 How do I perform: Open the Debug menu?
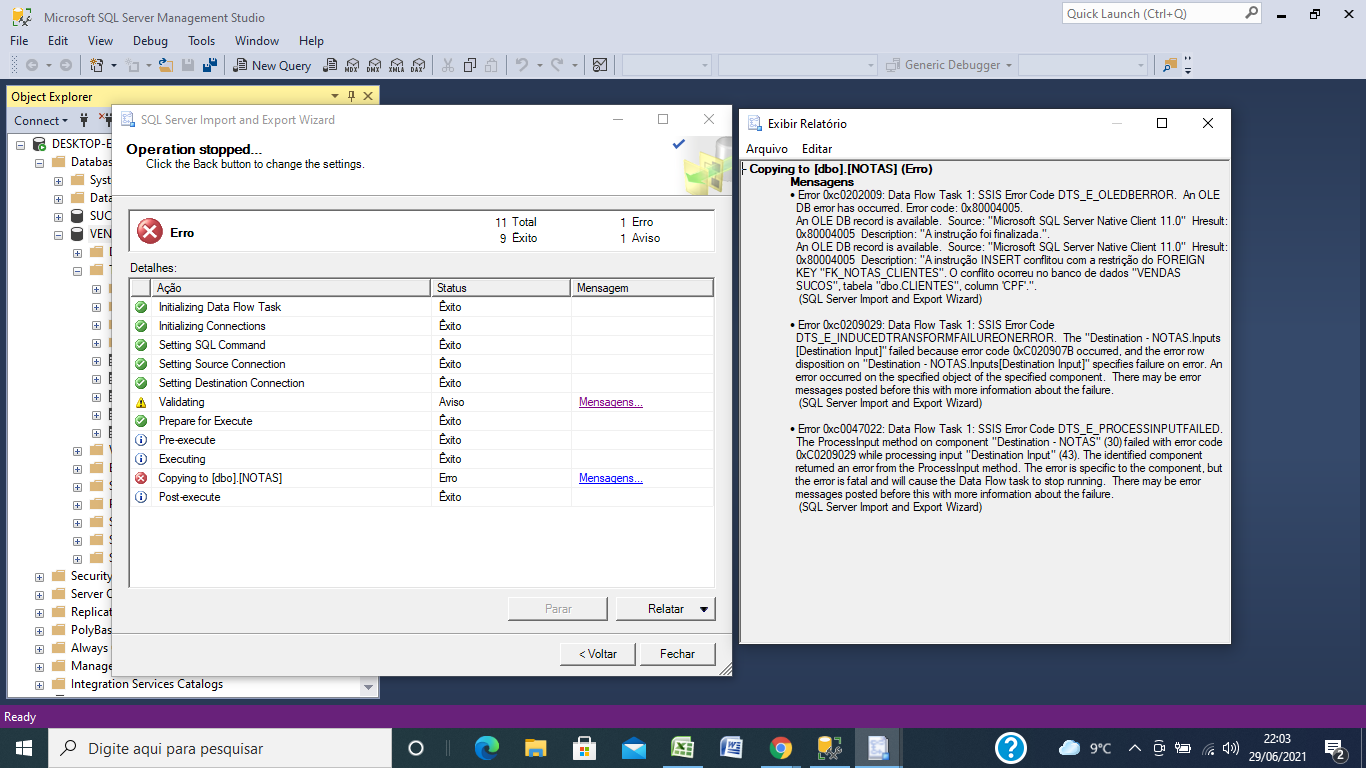(151, 41)
